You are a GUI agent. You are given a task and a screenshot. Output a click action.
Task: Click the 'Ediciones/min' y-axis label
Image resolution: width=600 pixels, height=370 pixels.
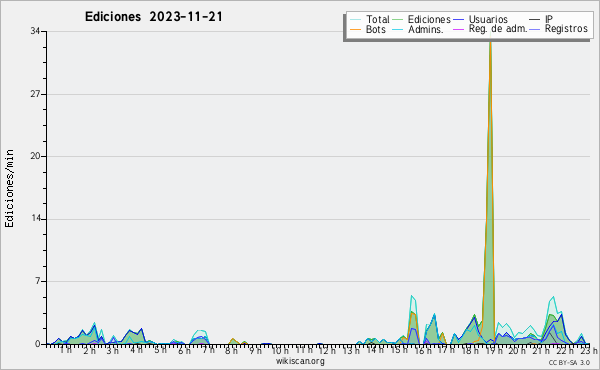click(9, 188)
